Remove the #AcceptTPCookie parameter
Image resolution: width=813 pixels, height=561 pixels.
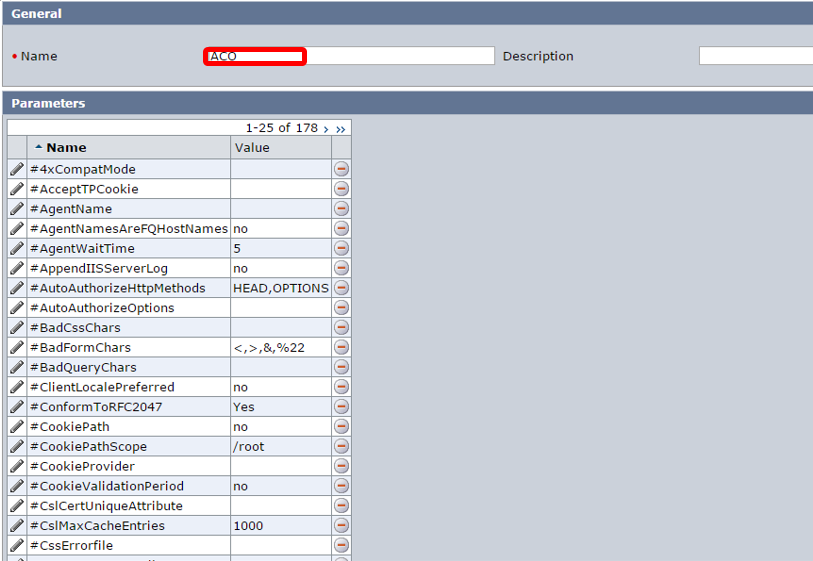pos(341,189)
